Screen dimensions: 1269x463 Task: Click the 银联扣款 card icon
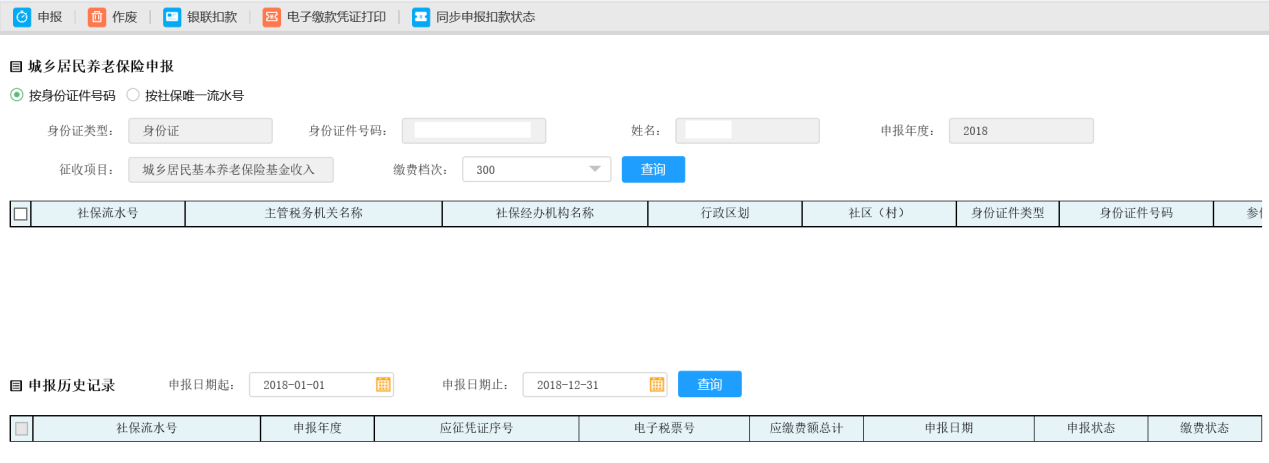[x=172, y=17]
